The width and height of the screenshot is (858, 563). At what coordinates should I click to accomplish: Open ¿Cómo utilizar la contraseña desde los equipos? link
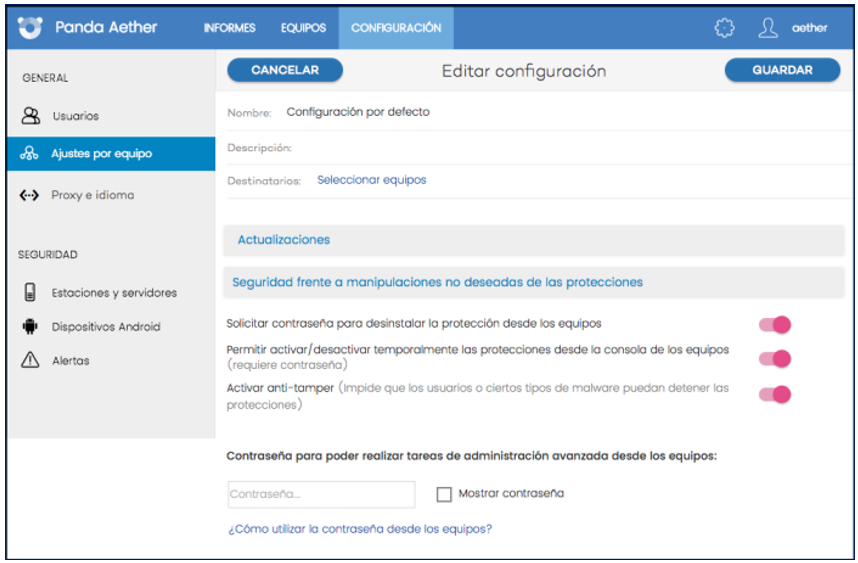tap(360, 529)
